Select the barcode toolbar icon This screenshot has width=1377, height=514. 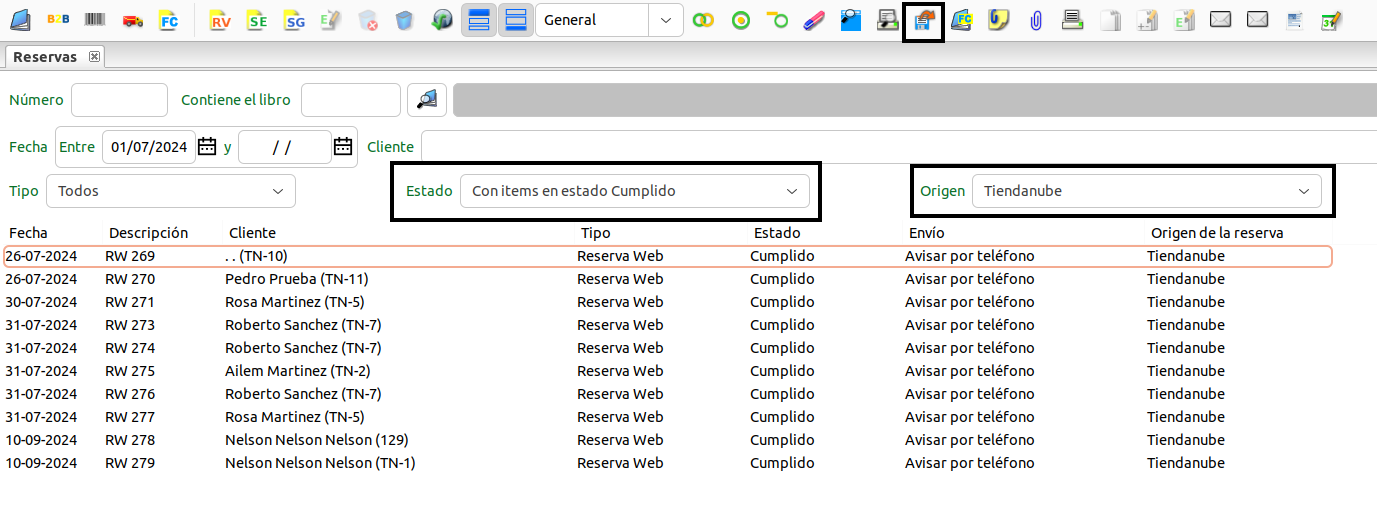pyautogui.click(x=96, y=20)
